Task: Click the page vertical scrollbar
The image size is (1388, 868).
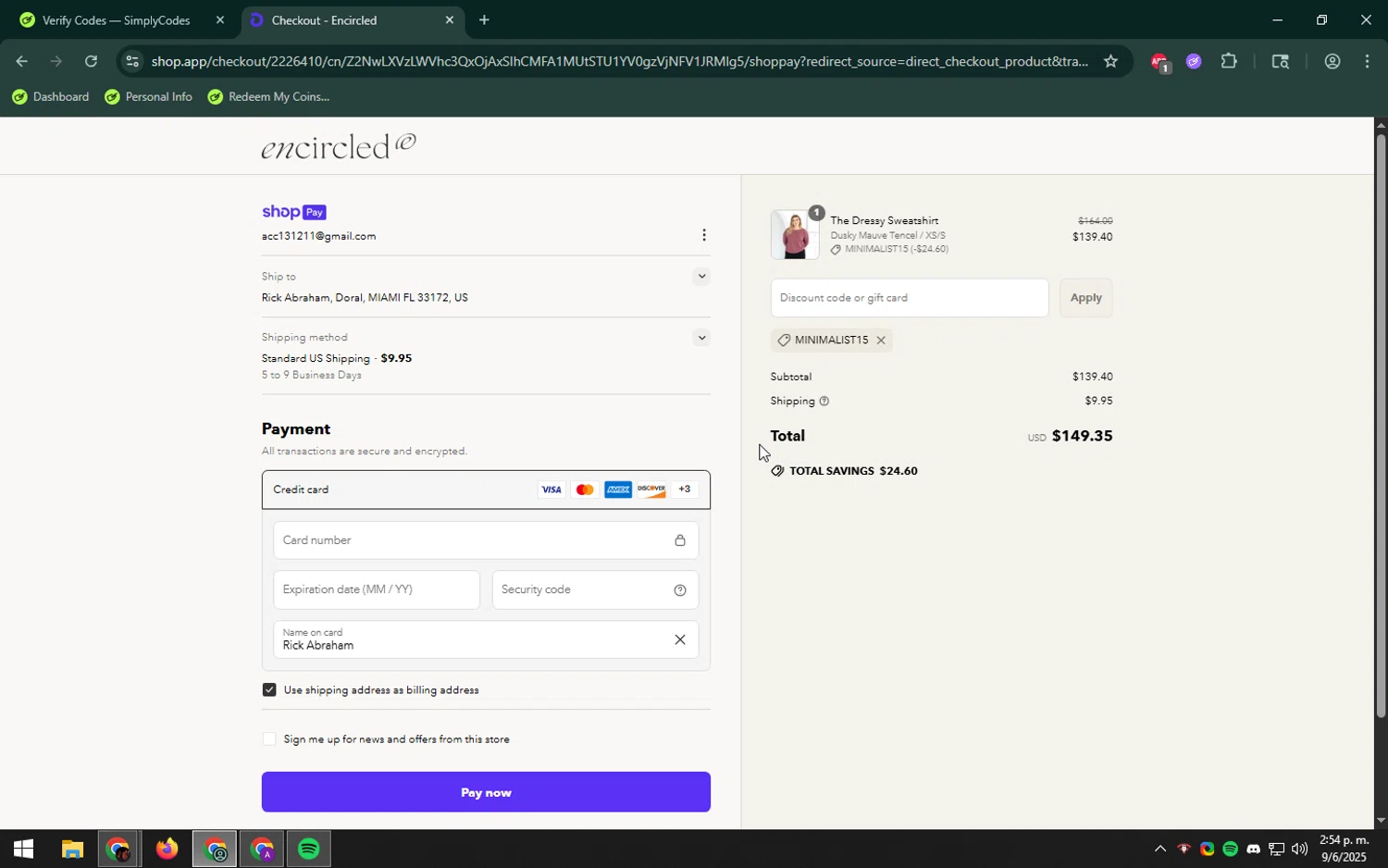Action: click(1381, 426)
